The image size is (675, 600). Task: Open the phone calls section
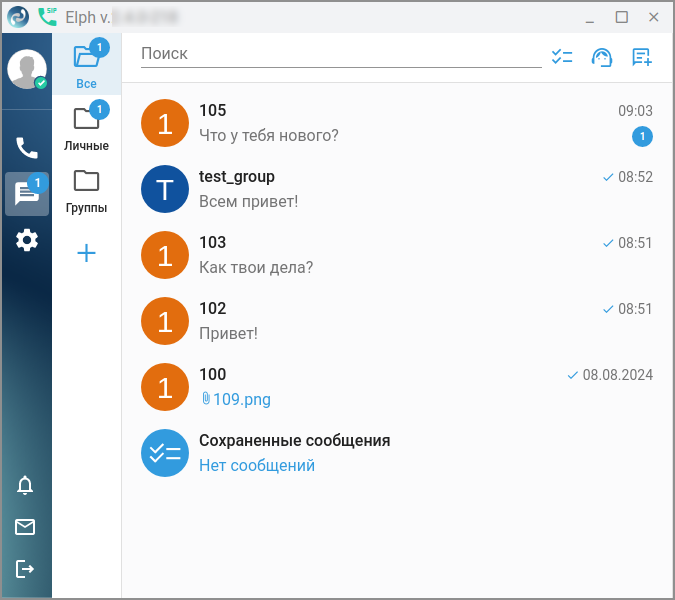coord(27,148)
